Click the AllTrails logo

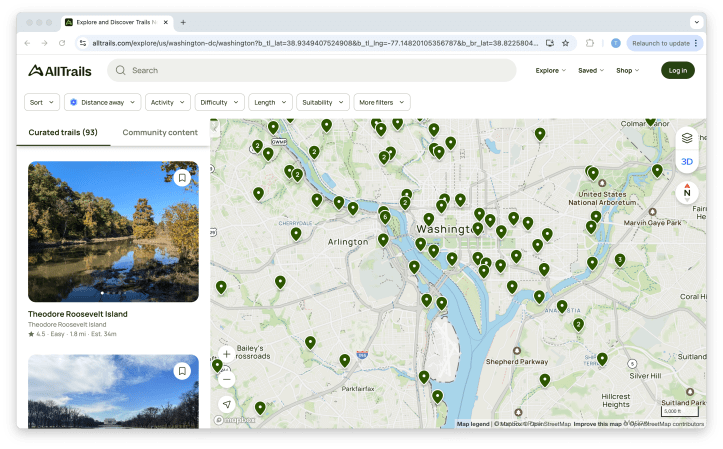pyautogui.click(x=62, y=70)
